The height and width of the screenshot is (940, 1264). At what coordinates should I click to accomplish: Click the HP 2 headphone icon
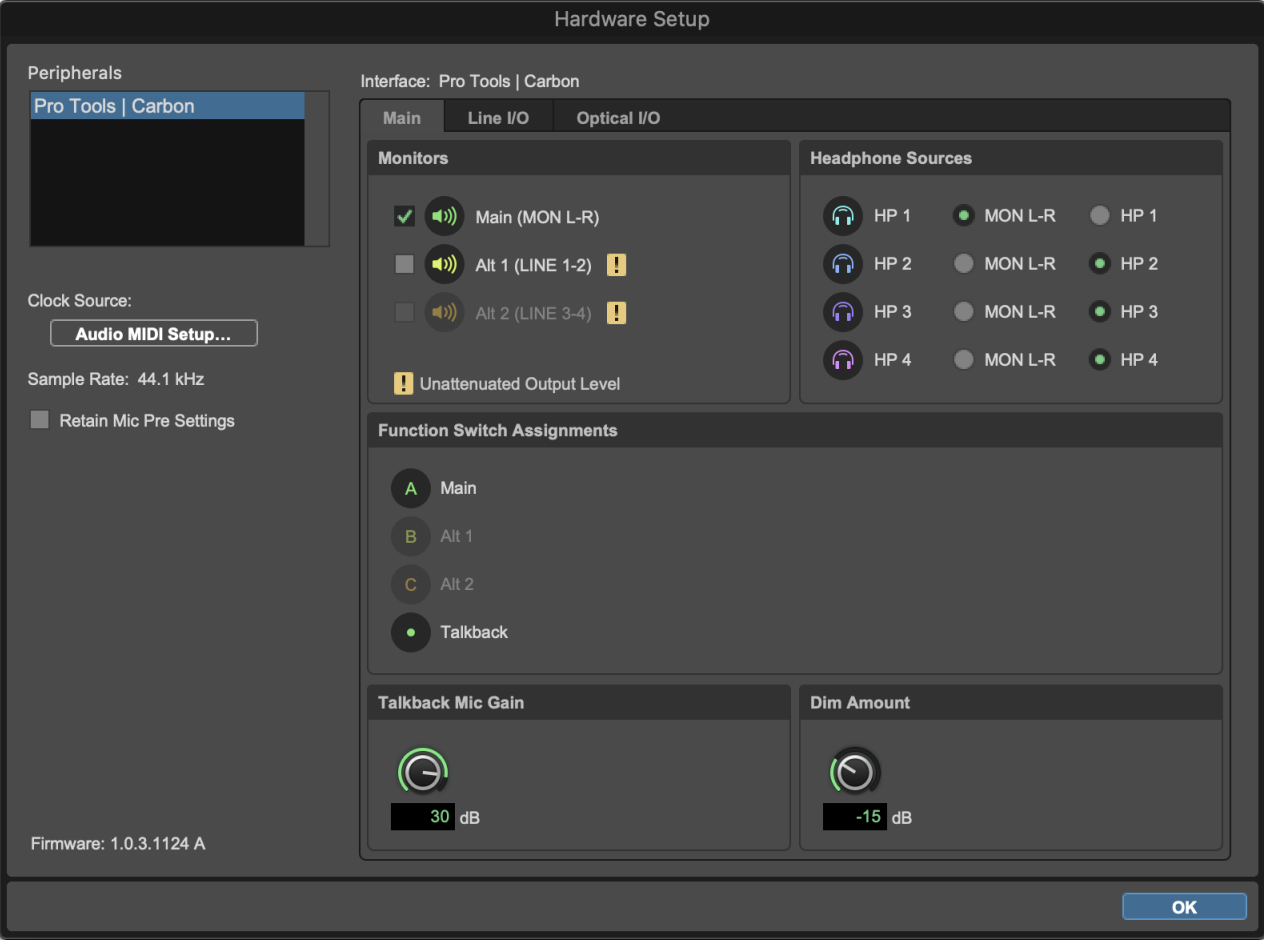843,264
